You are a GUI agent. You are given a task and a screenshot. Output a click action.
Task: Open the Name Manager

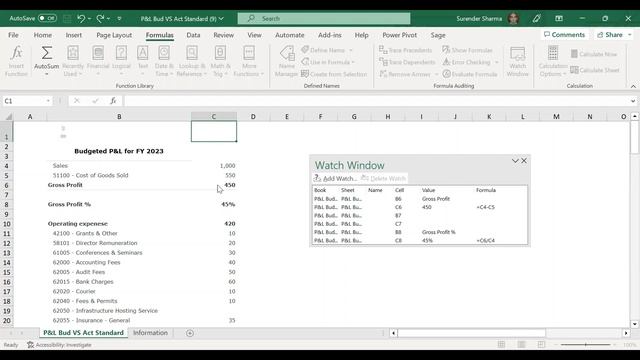click(287, 61)
